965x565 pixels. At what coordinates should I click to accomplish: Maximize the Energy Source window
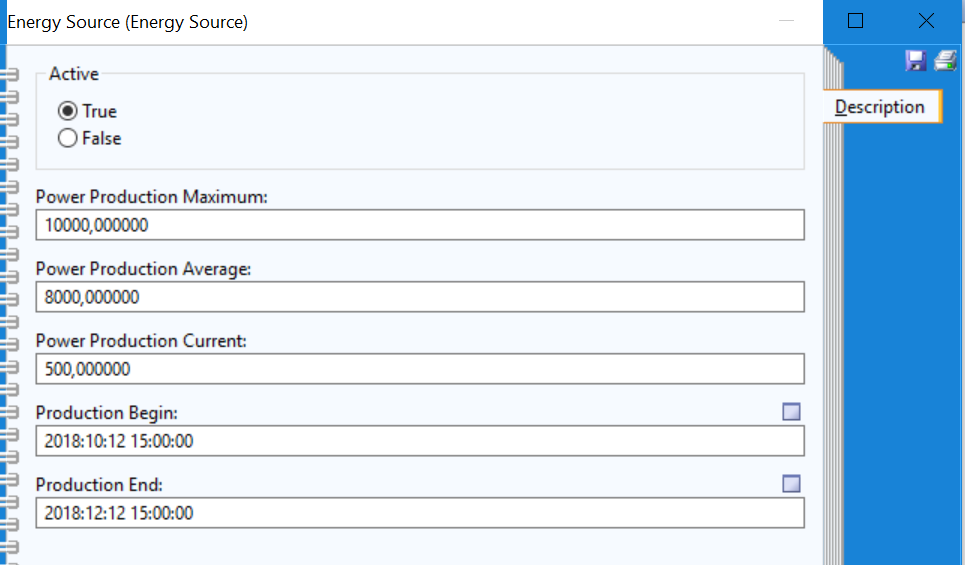tap(855, 21)
